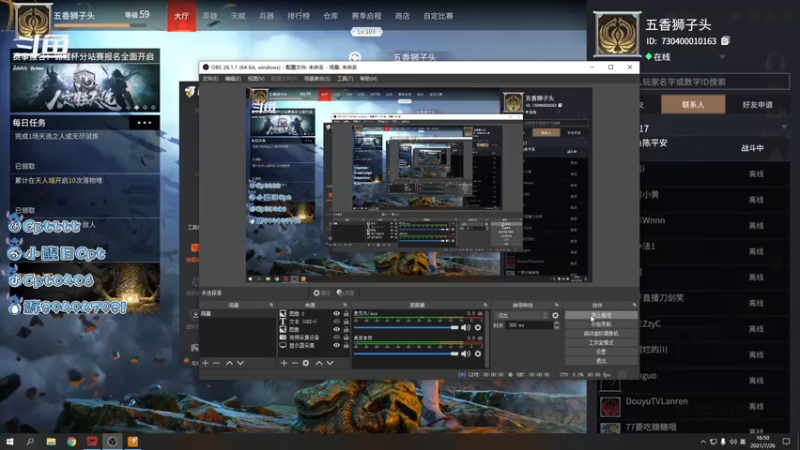800x450 pixels.
Task: Mute the 桌面音频 speaker icon
Action: tap(466, 354)
